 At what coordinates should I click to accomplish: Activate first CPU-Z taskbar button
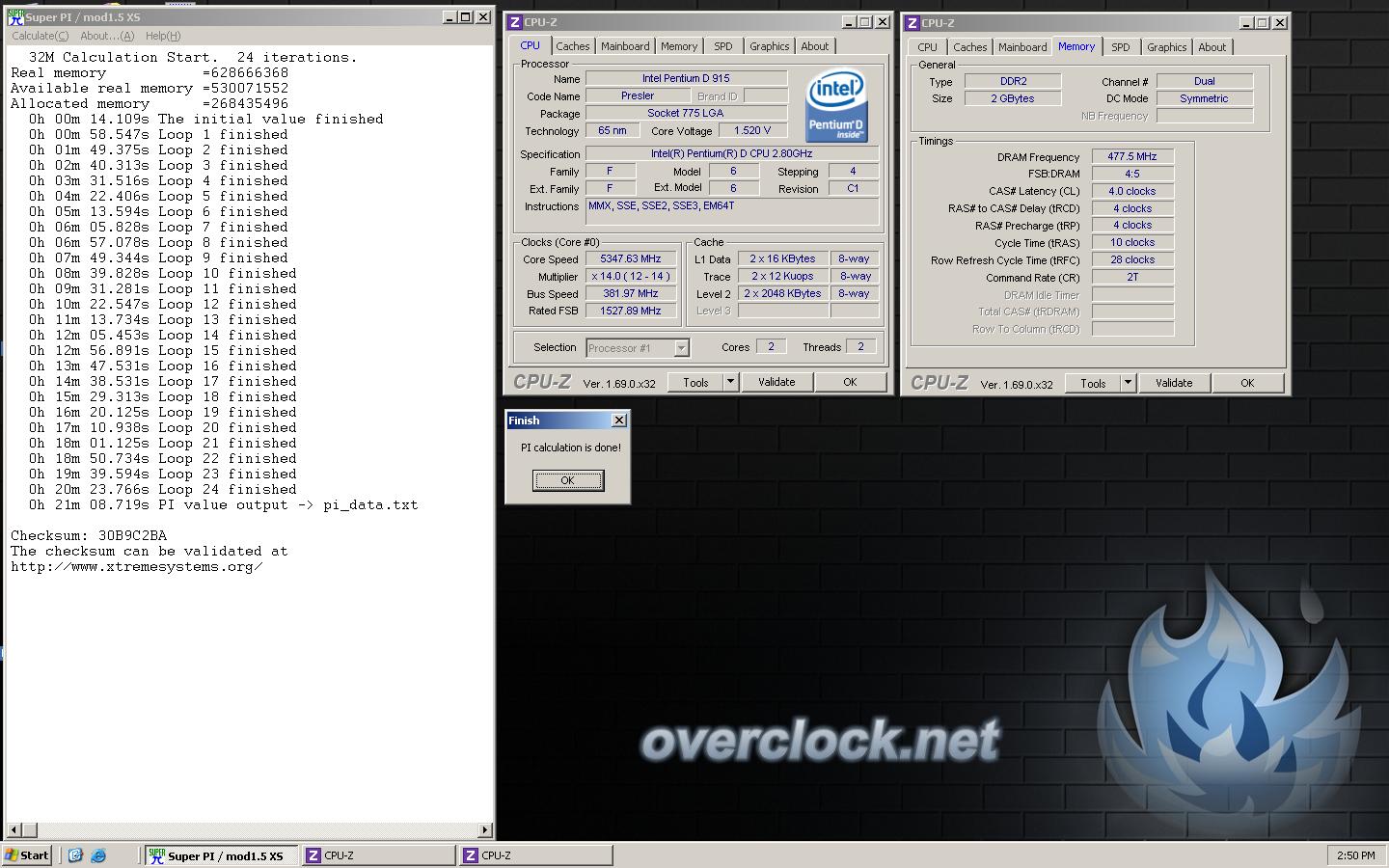(x=379, y=855)
